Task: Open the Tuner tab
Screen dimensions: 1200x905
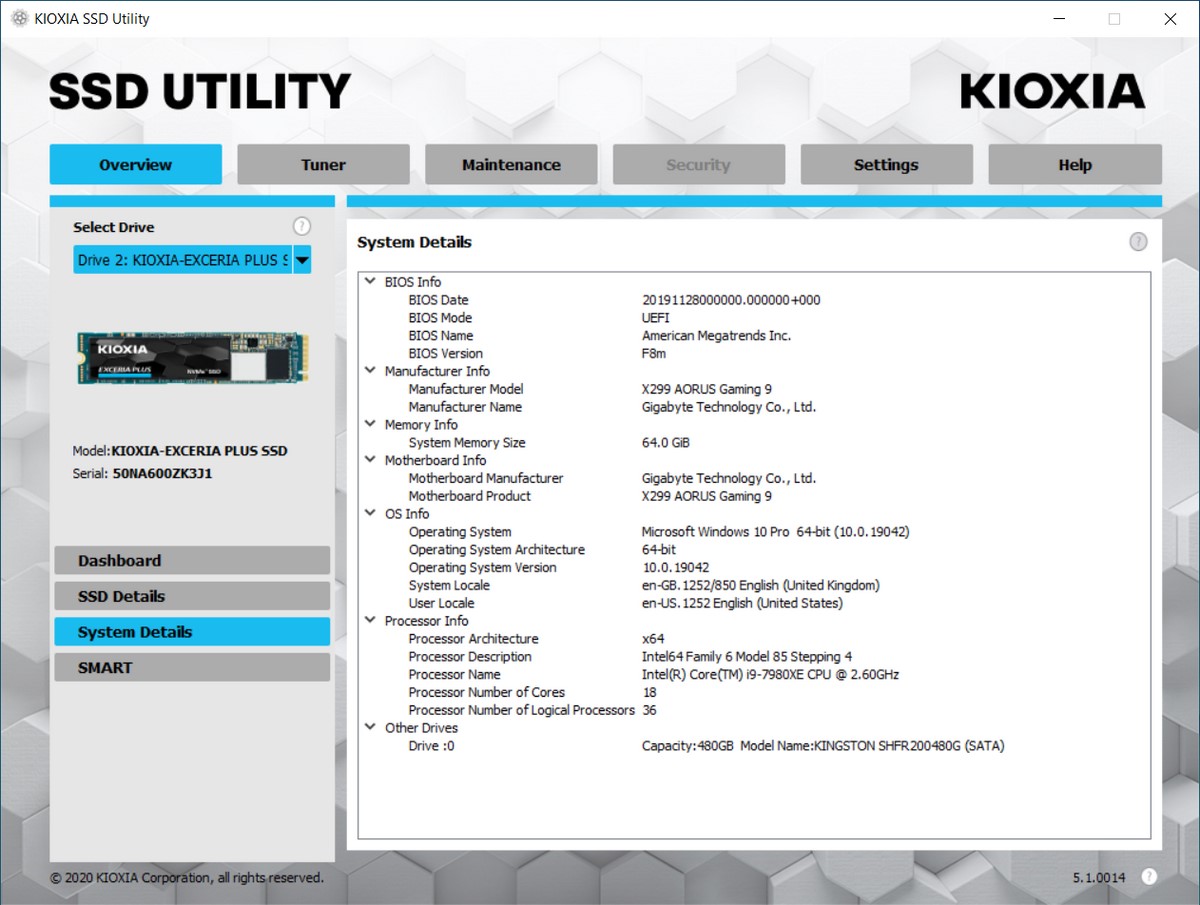Action: click(x=323, y=165)
